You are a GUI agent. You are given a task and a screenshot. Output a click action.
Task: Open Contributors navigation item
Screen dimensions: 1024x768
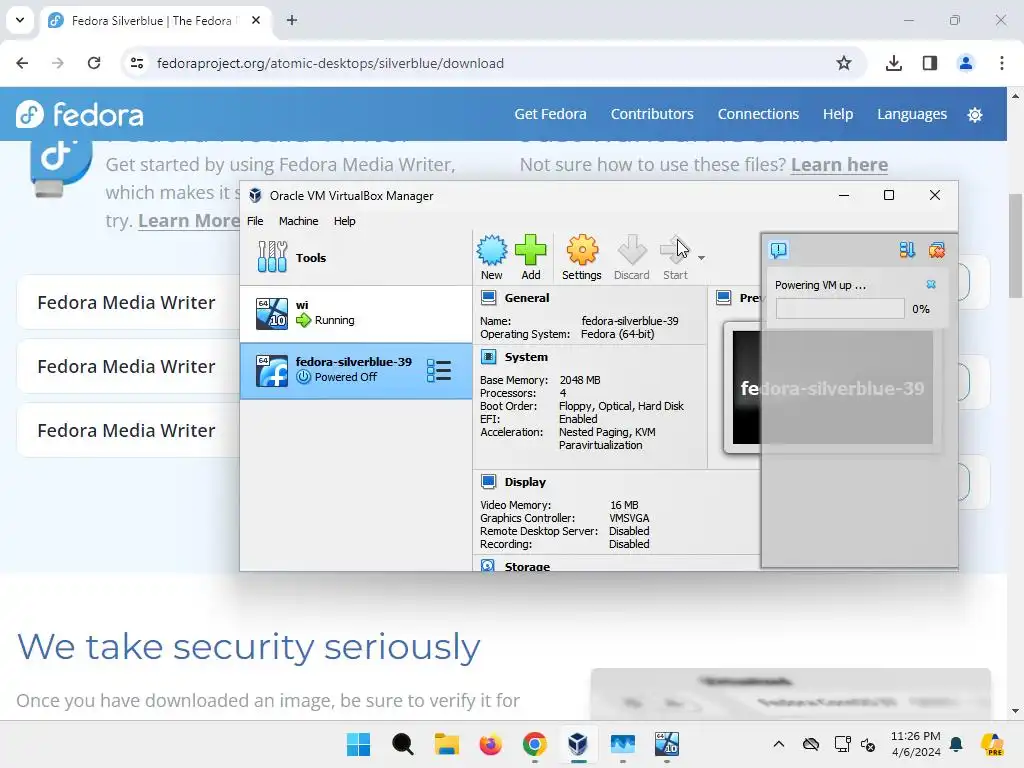pyautogui.click(x=652, y=114)
